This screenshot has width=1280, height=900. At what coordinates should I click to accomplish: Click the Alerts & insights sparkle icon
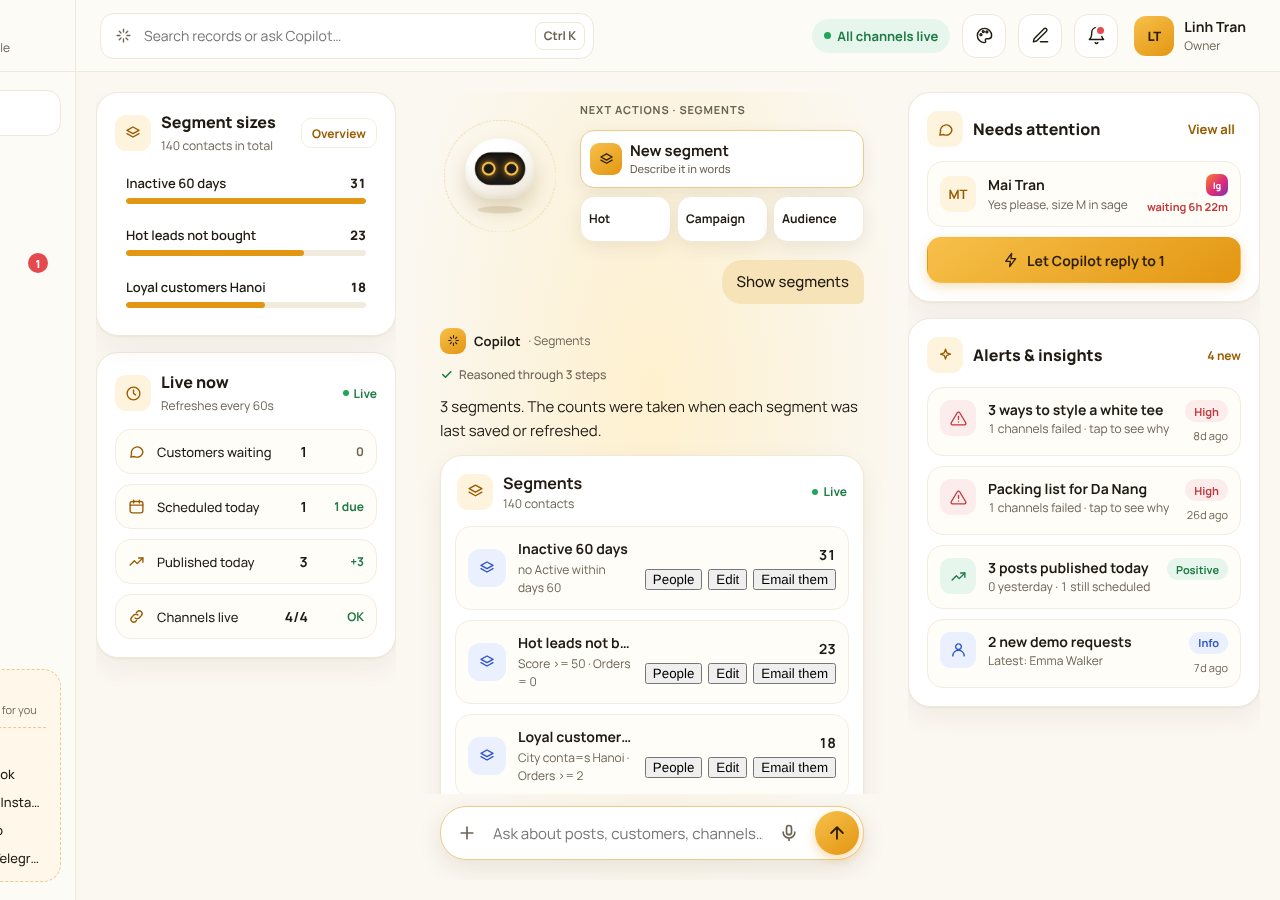point(945,355)
